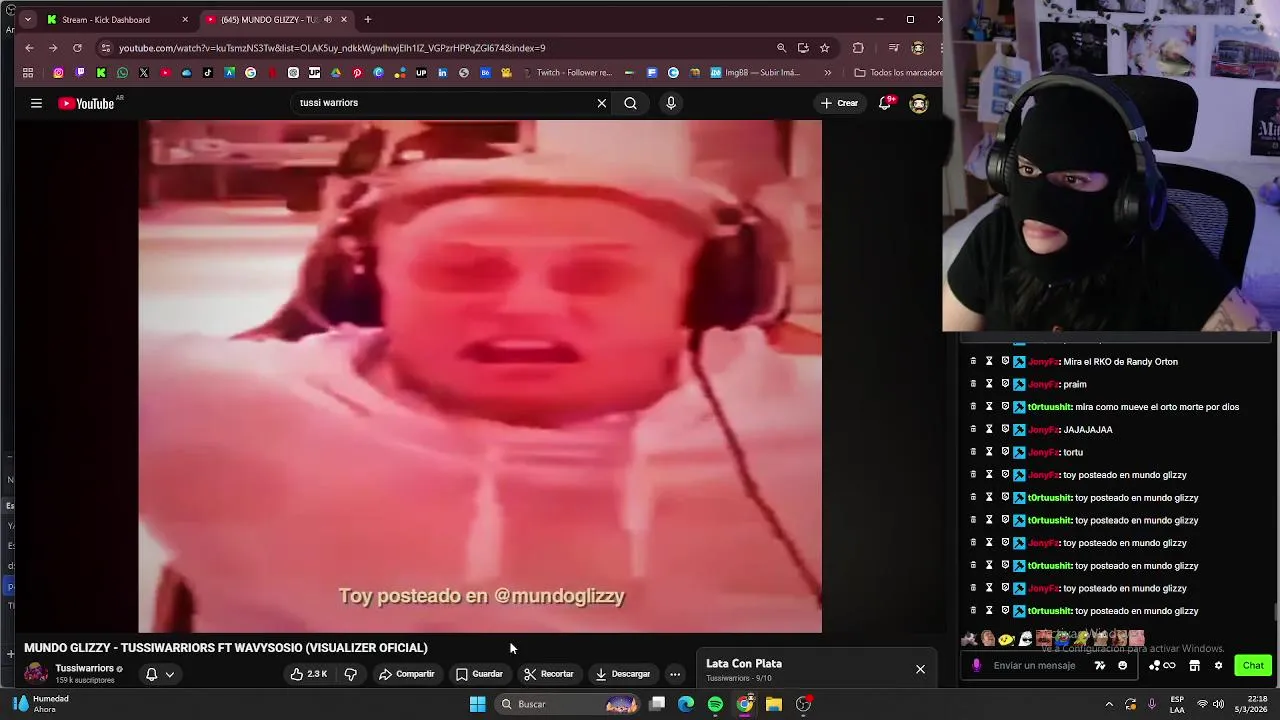Viewport: 1280px width, 720px height.
Task: Click the green Chat send button
Action: pyautogui.click(x=1253, y=666)
